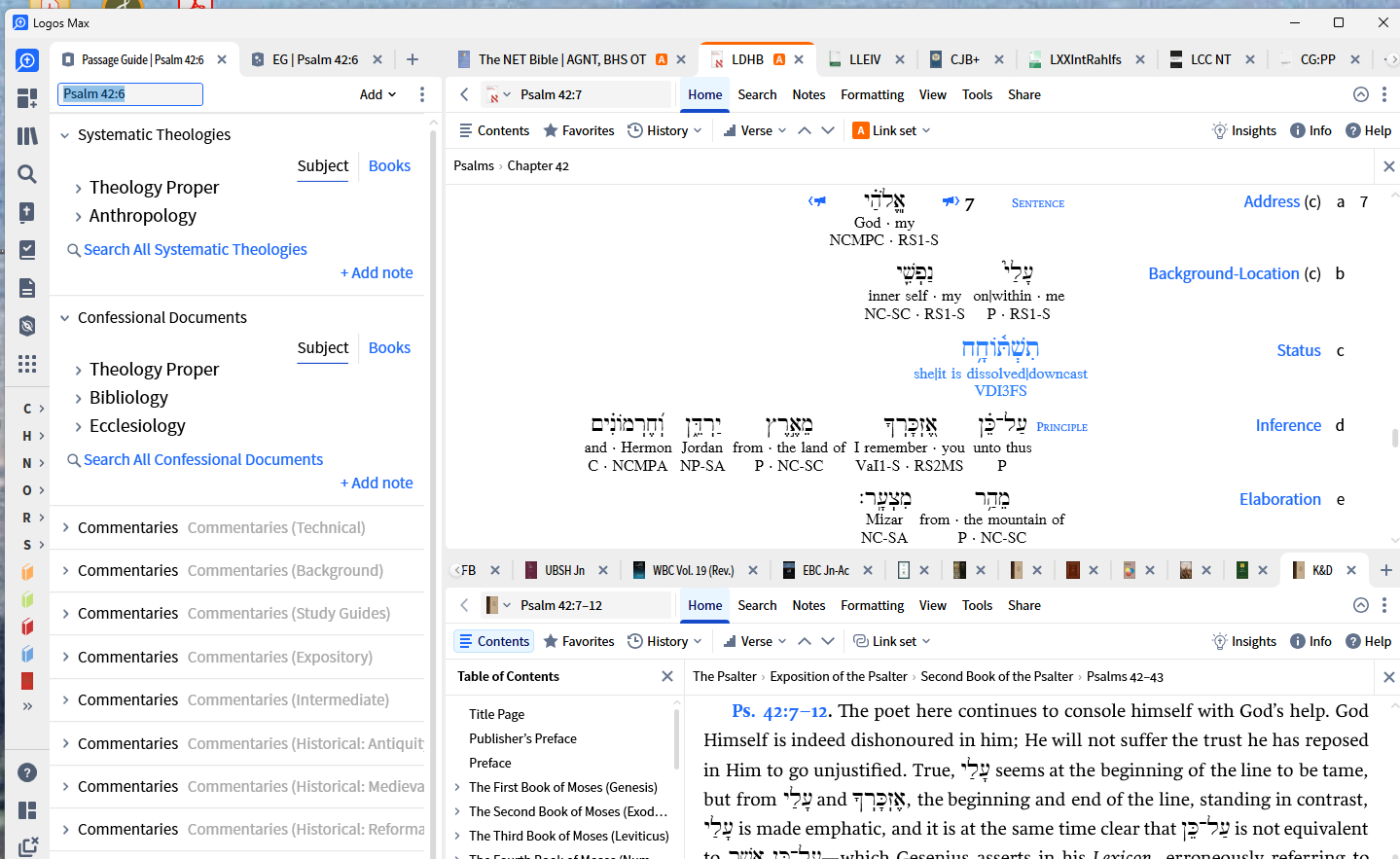
Task: Click Add note under Confessional Documents
Action: (377, 483)
